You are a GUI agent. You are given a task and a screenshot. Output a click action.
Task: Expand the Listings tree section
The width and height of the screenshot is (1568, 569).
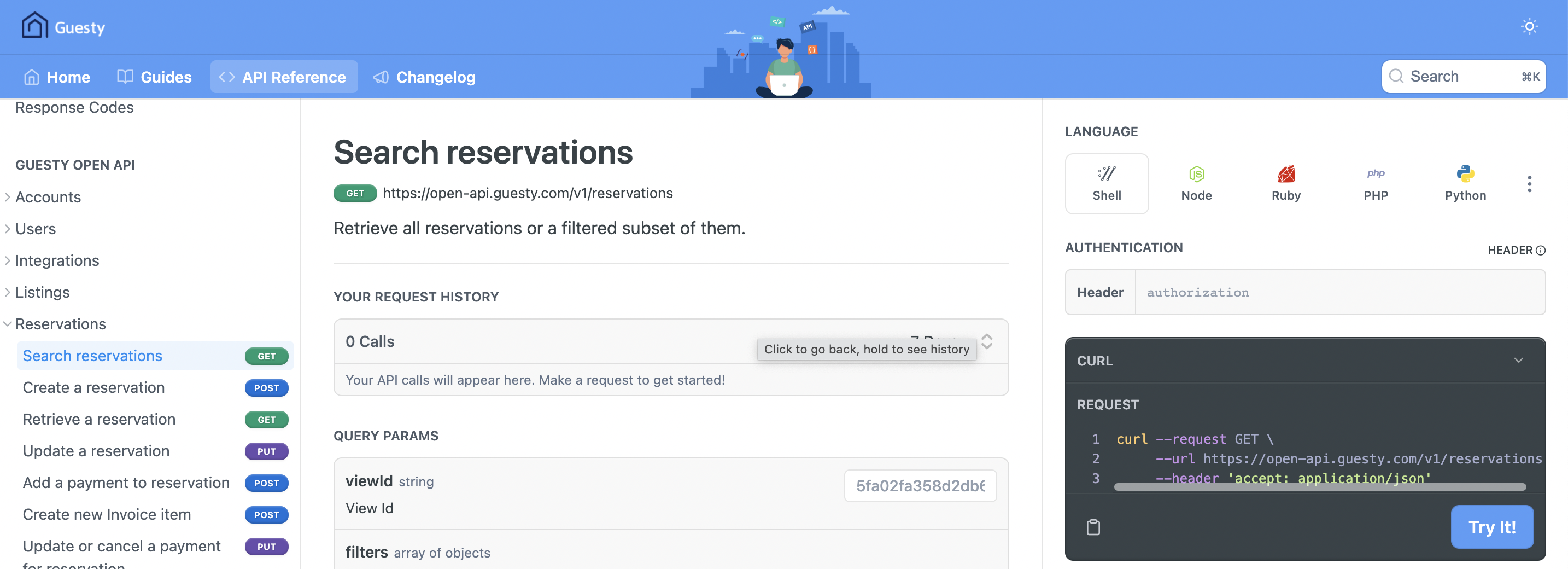tap(8, 292)
